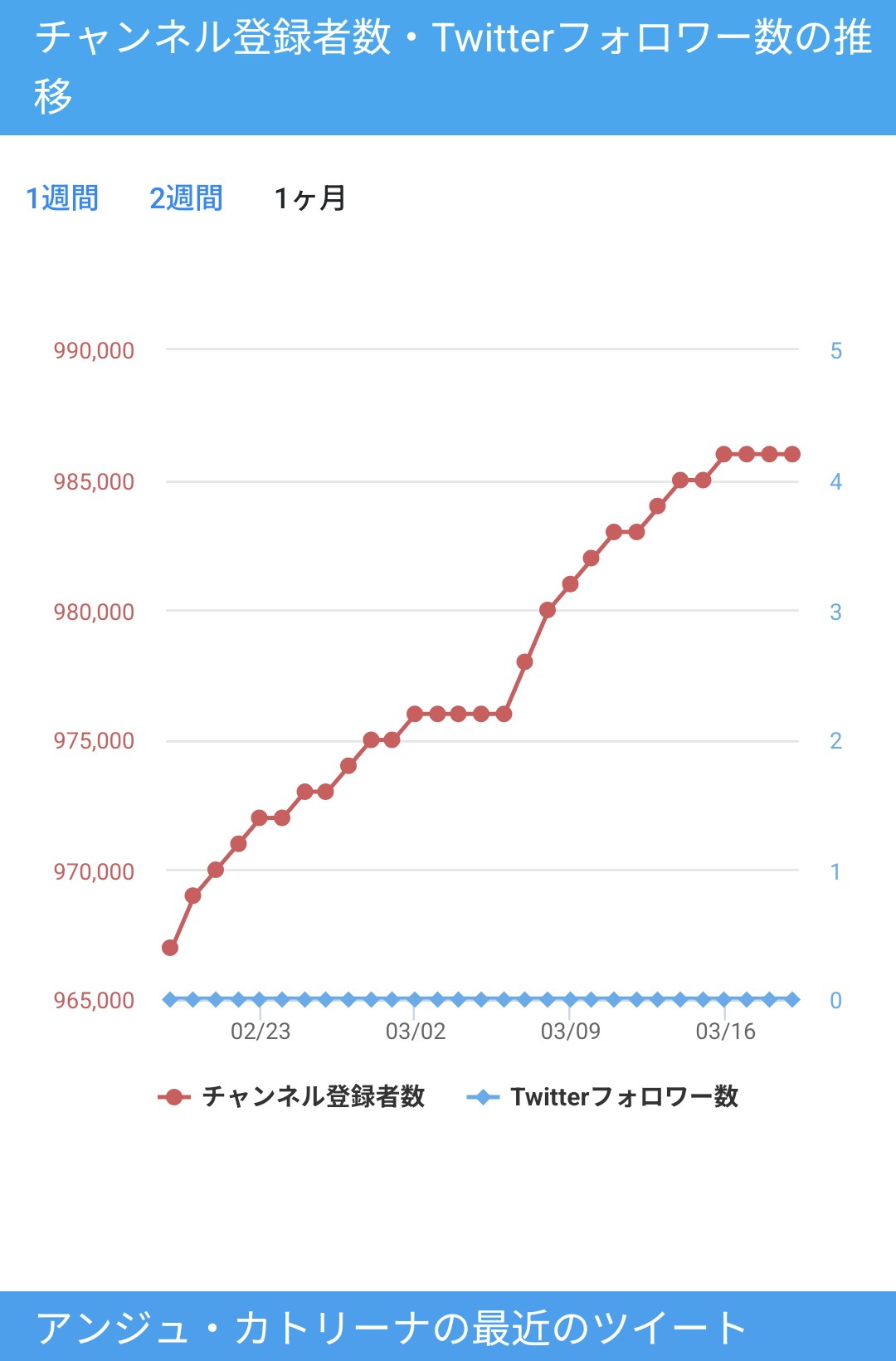Toggle the チャンネル登録者数 legend label
Screen dimensions: 896x1361
pyautogui.click(x=314, y=1097)
